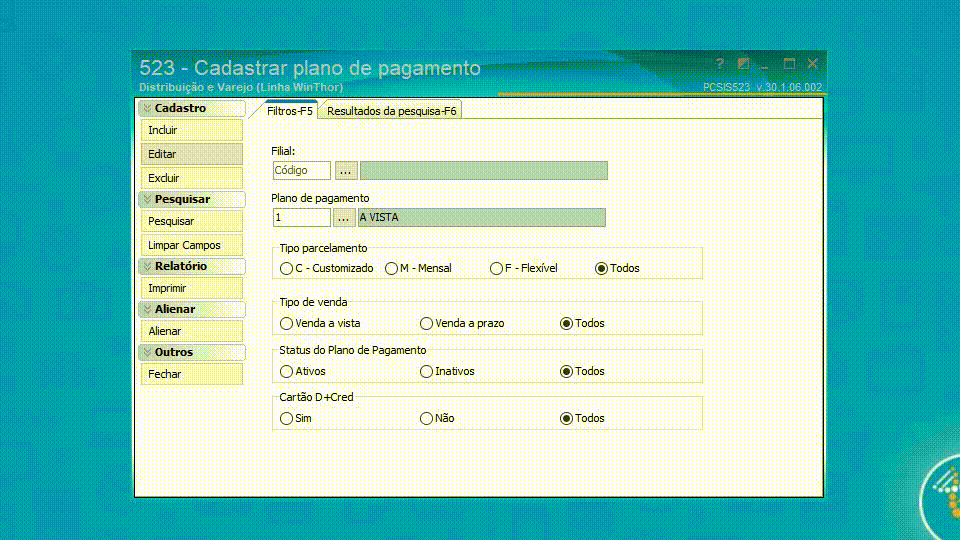The height and width of the screenshot is (540, 960).
Task: Open the Plano de pagamento lookup ellipsis button
Action: tap(343, 217)
